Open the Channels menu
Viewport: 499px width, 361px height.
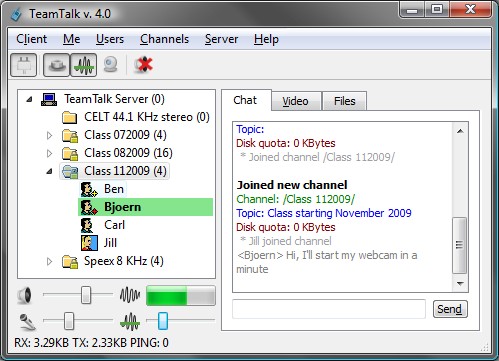(x=164, y=39)
